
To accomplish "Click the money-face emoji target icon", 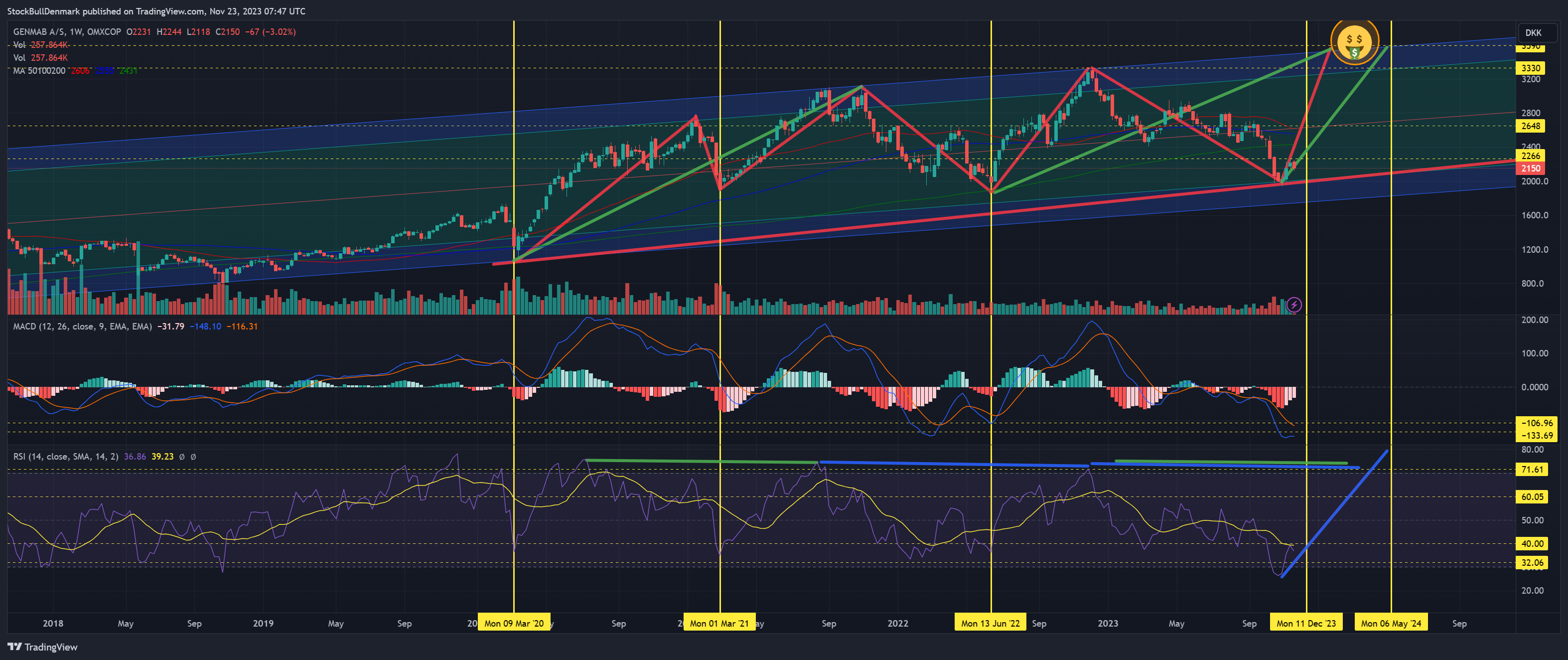I will 1354,42.
